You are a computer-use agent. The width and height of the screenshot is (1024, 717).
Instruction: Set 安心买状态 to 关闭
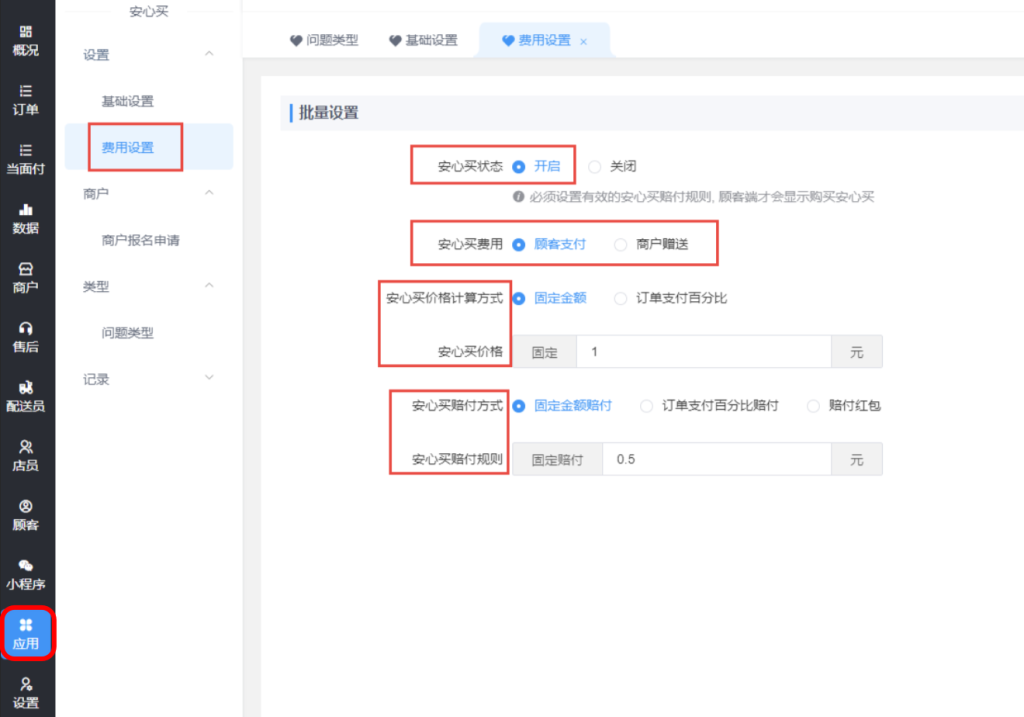595,167
